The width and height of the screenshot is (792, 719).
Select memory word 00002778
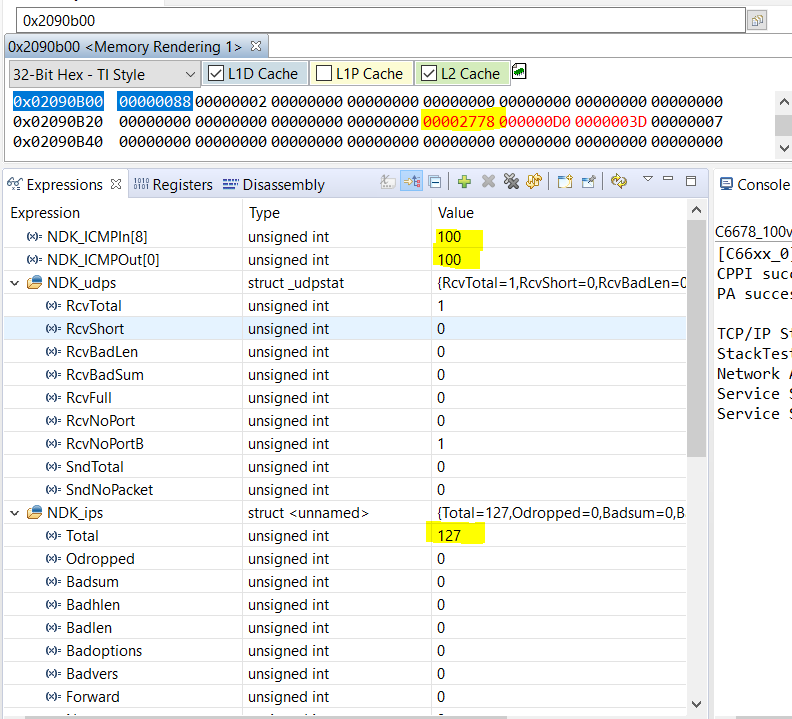[459, 122]
